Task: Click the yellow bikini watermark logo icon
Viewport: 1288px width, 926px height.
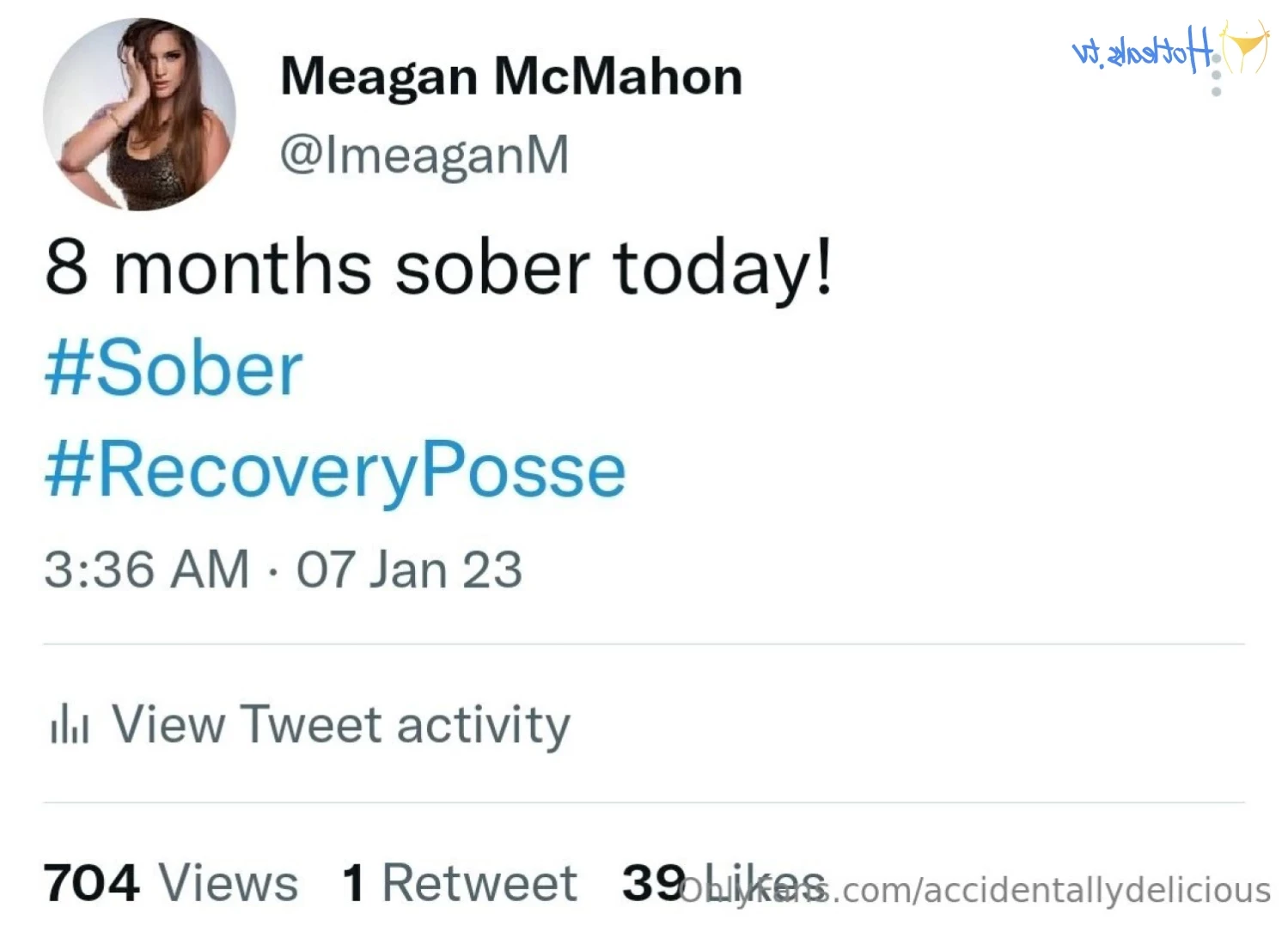Action: pos(1247,48)
